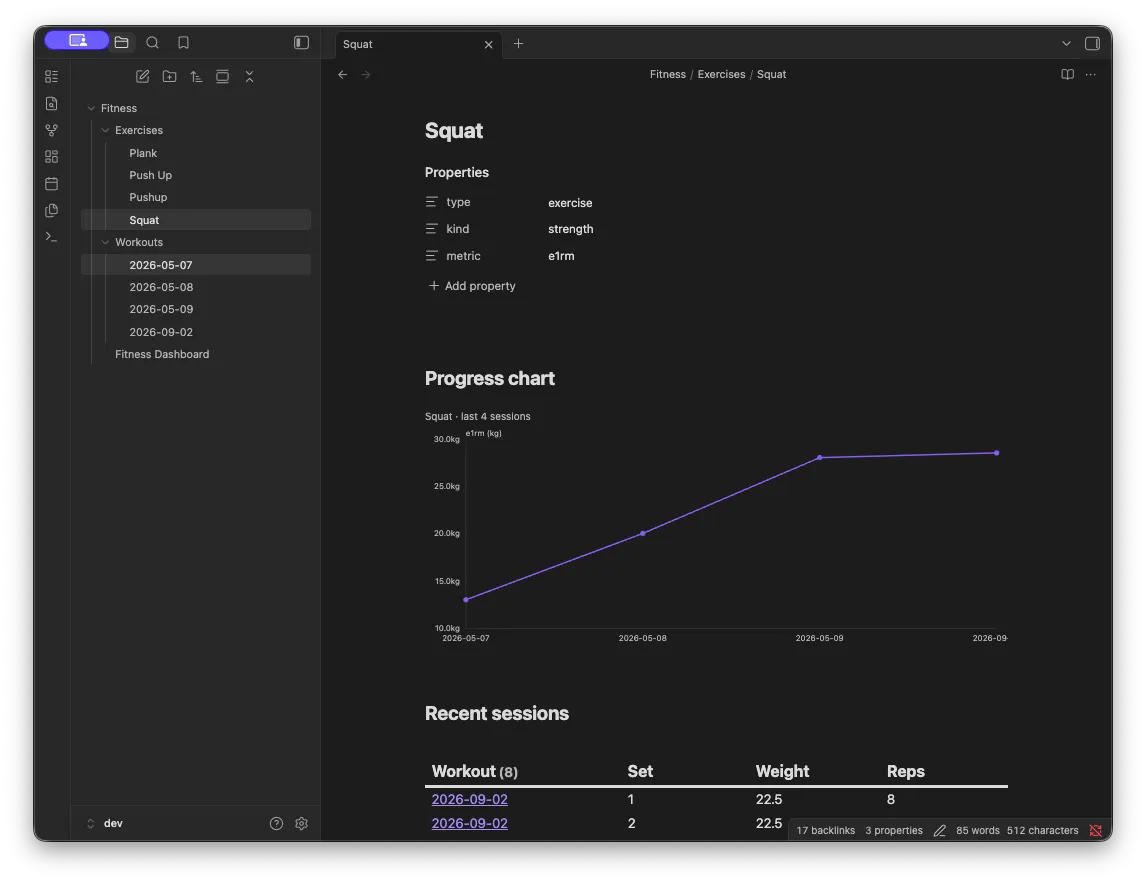The width and height of the screenshot is (1146, 883).
Task: Click red sync status icon
Action: [x=1095, y=830]
